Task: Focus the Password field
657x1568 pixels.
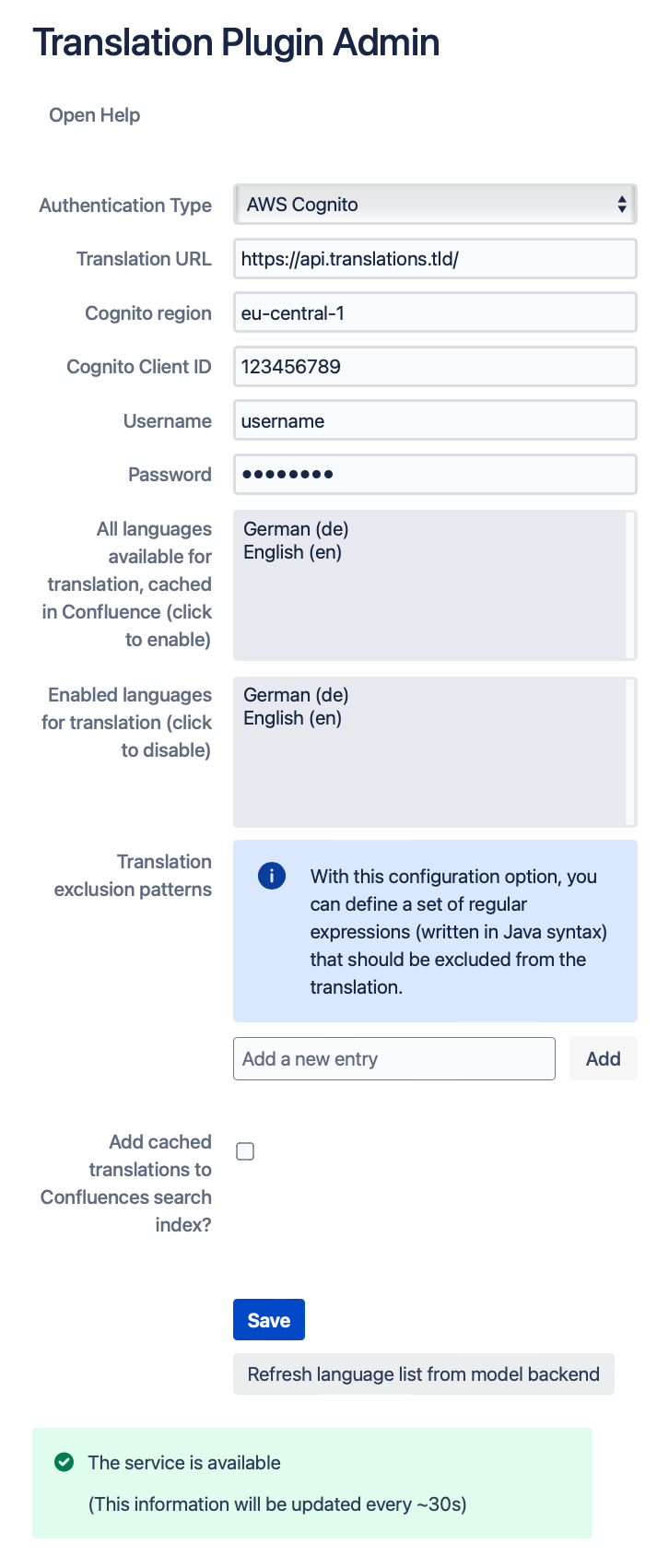Action: click(435, 475)
